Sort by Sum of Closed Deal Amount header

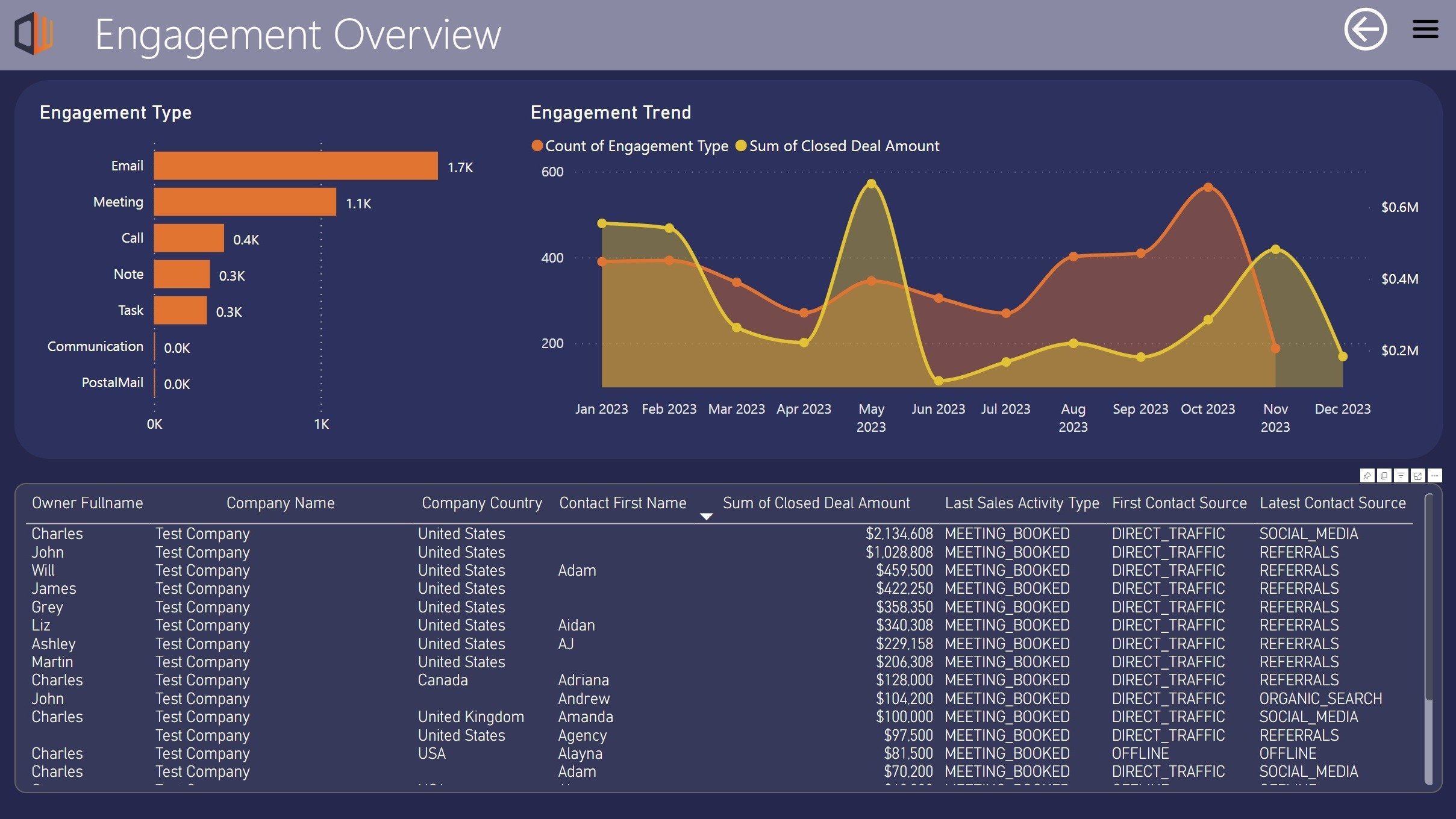pyautogui.click(x=816, y=503)
